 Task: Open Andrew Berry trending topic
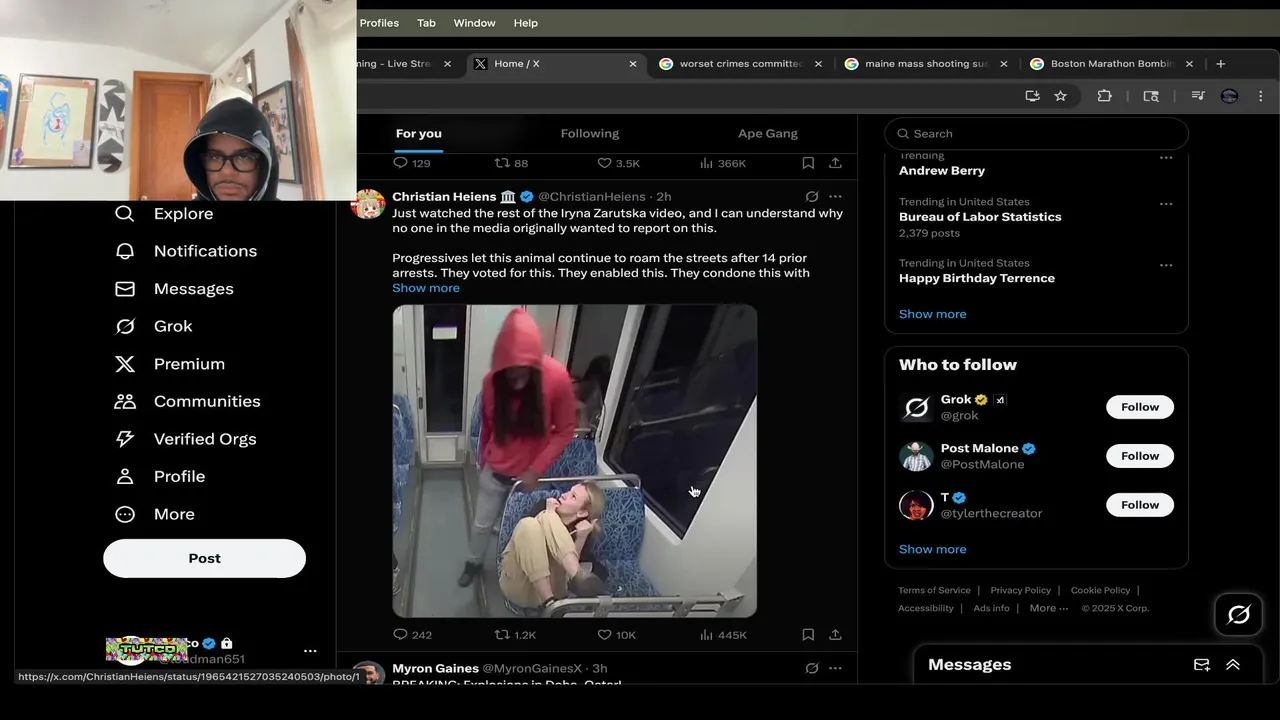click(942, 171)
